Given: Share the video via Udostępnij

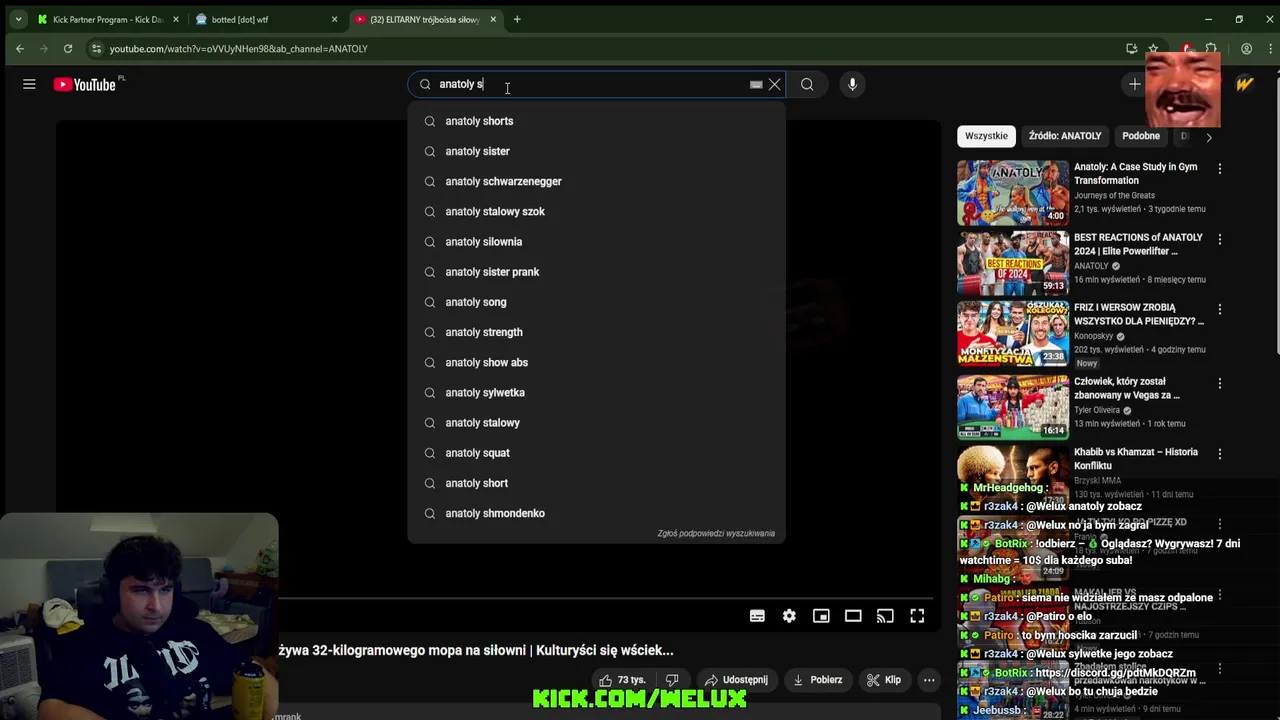Looking at the screenshot, I should (736, 680).
